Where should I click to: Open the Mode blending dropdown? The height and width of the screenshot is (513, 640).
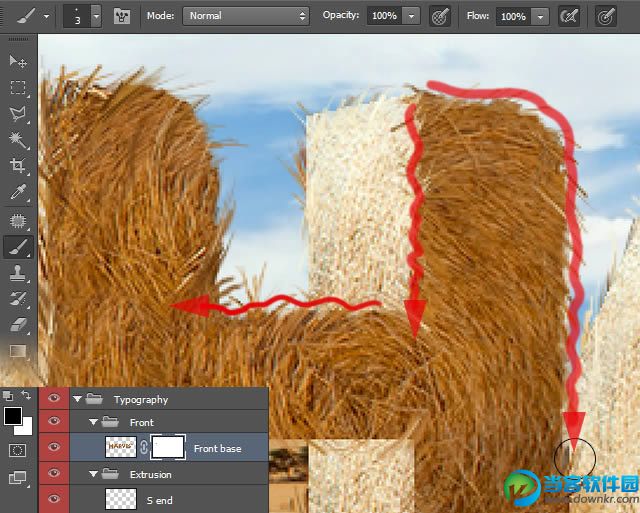[x=246, y=16]
